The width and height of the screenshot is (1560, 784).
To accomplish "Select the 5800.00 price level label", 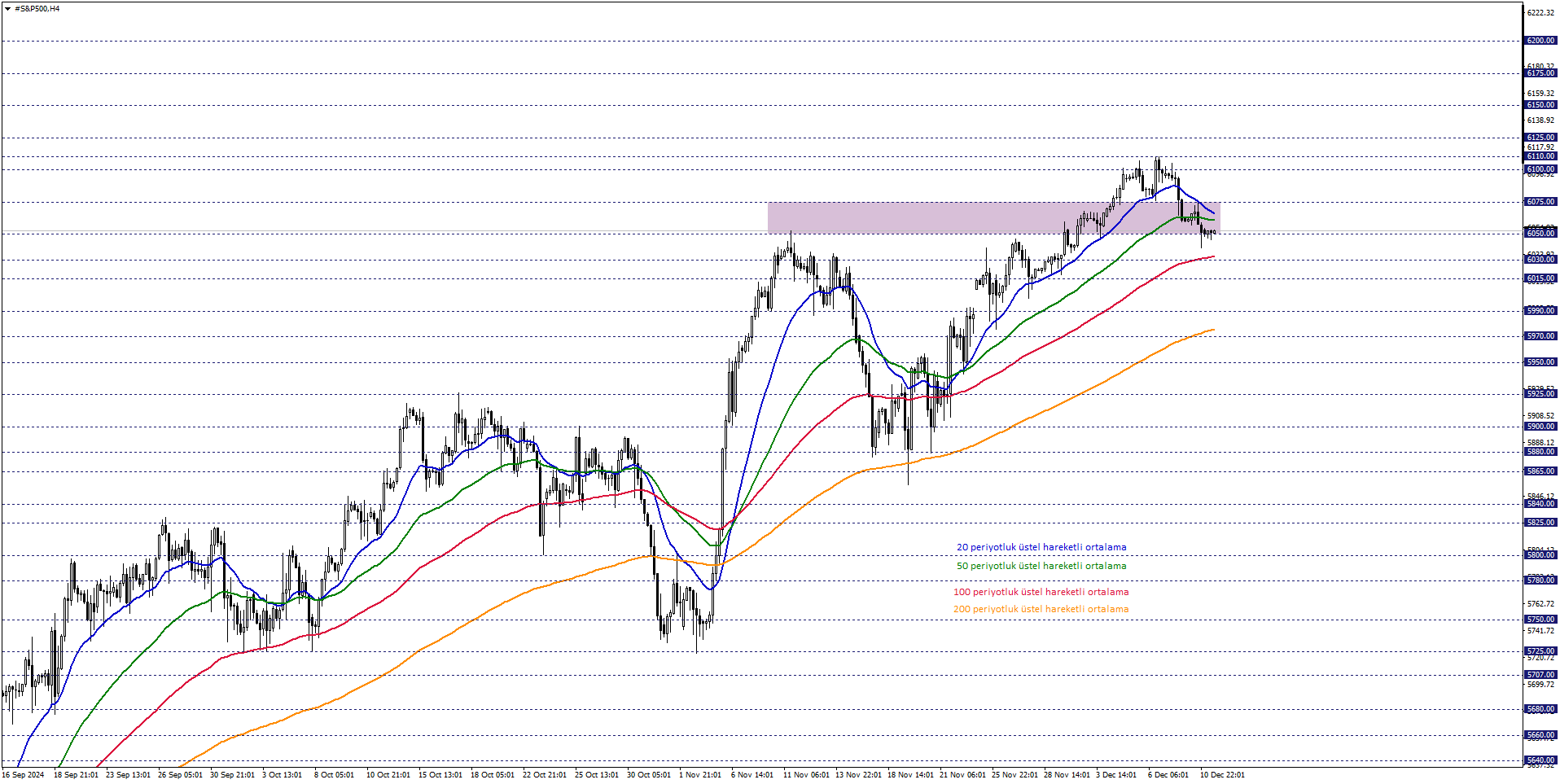I will 1540,555.
